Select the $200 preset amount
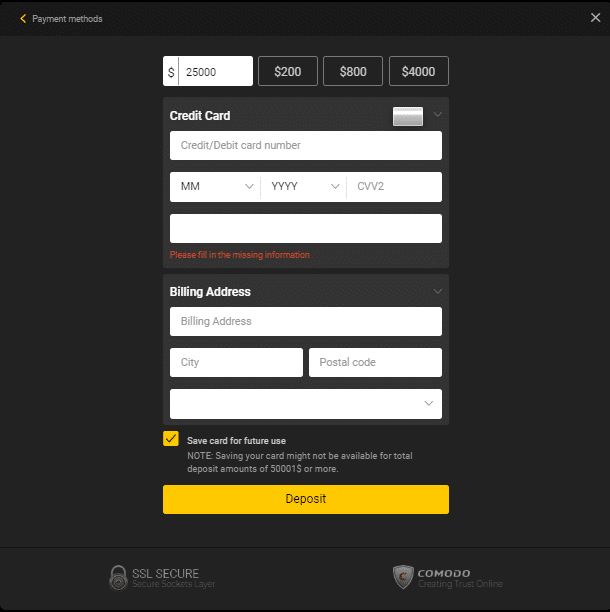 coord(288,71)
